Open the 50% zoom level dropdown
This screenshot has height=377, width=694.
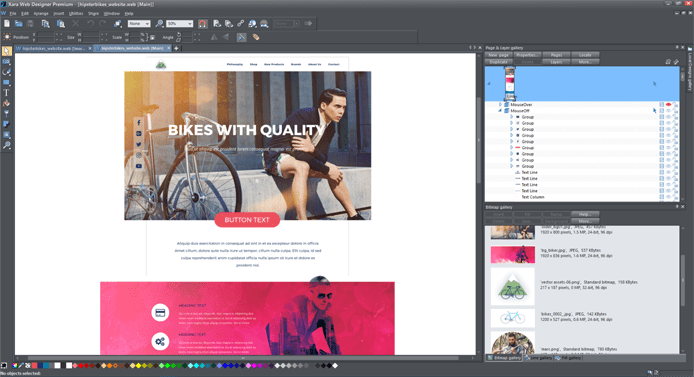180,23
